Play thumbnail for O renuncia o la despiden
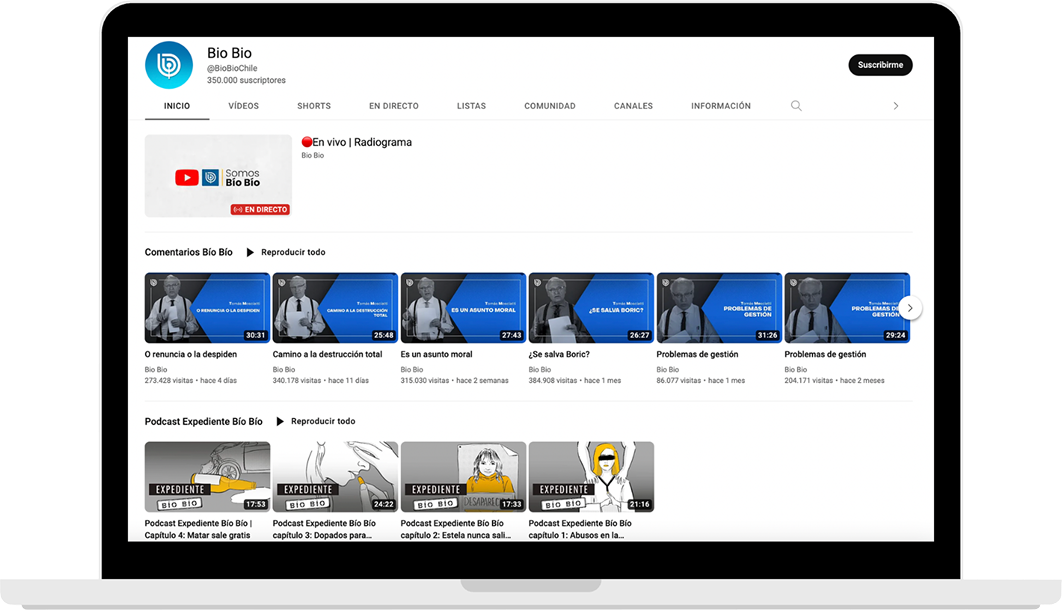Screen dimensions: 1062x610 point(207,308)
